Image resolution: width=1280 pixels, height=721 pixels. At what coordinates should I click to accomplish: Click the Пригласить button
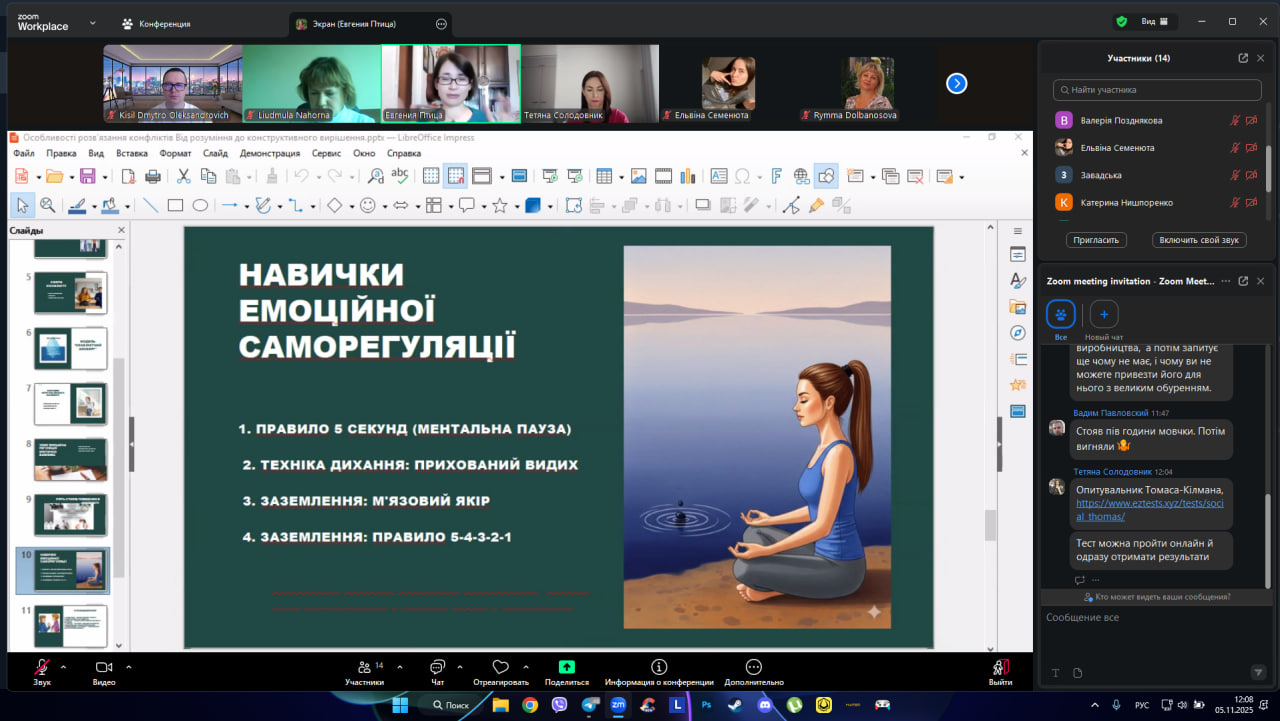click(1097, 240)
